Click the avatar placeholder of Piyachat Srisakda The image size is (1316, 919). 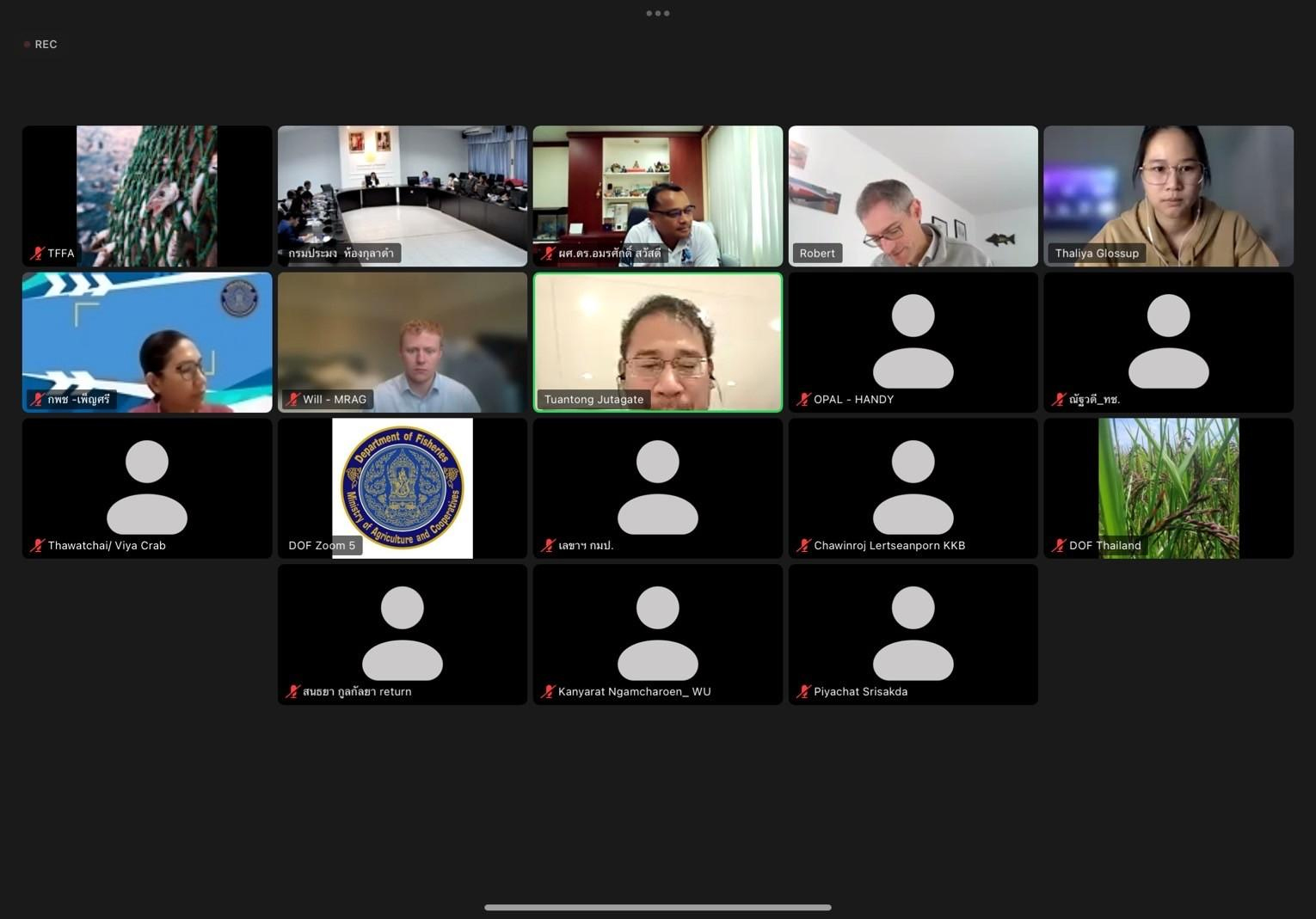913,633
